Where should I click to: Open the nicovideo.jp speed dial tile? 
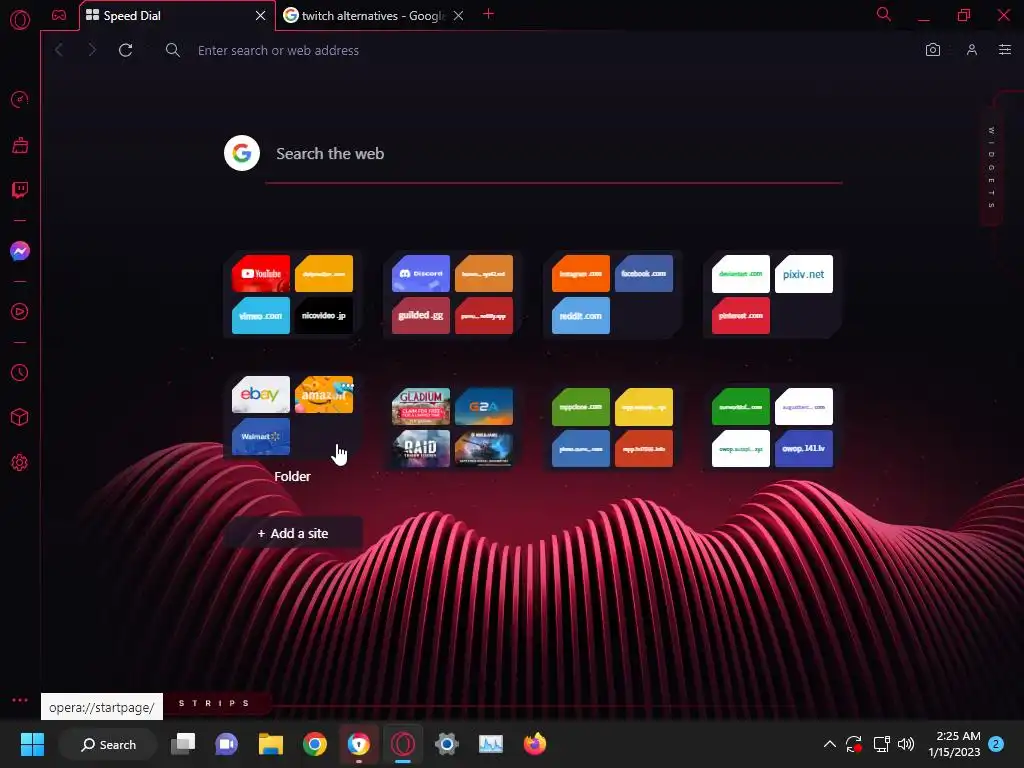[324, 315]
